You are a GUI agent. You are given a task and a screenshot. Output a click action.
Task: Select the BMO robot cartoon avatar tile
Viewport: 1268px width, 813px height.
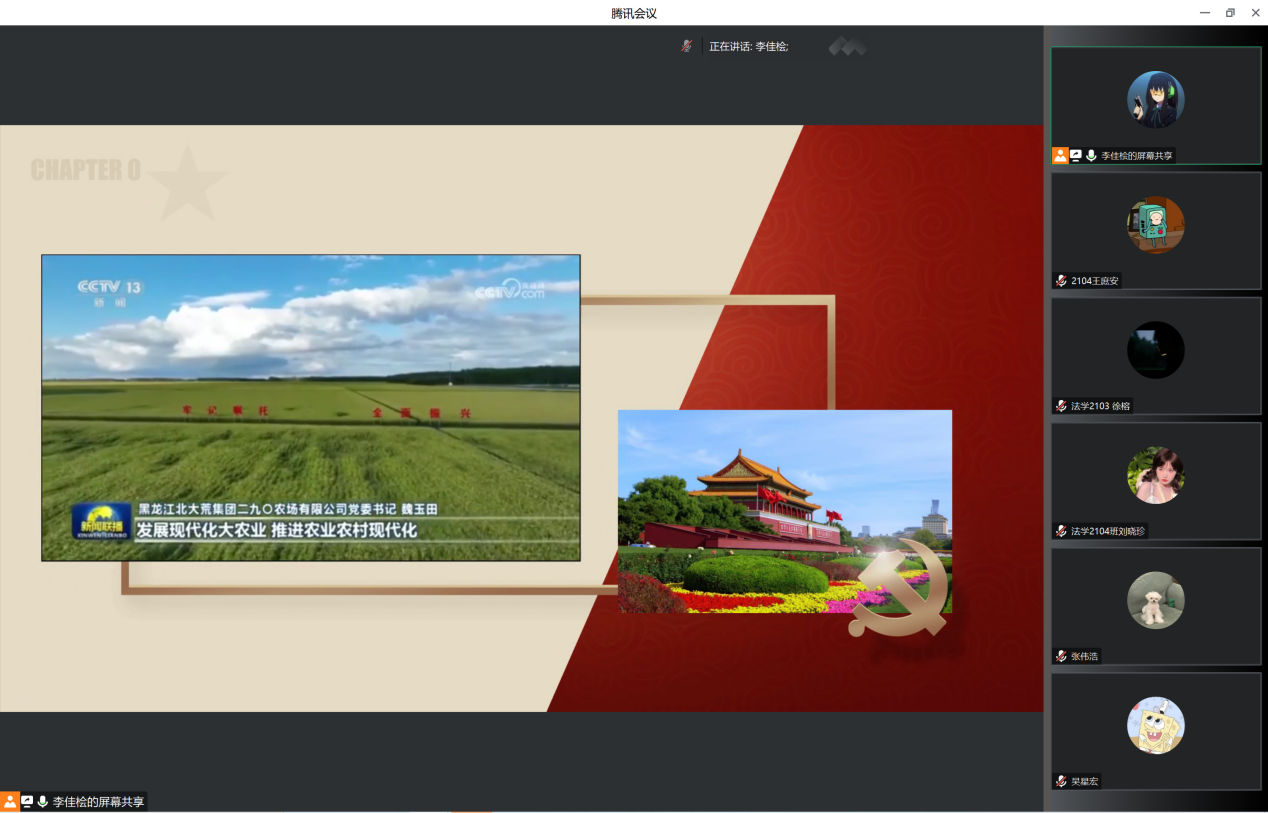coord(1155,225)
